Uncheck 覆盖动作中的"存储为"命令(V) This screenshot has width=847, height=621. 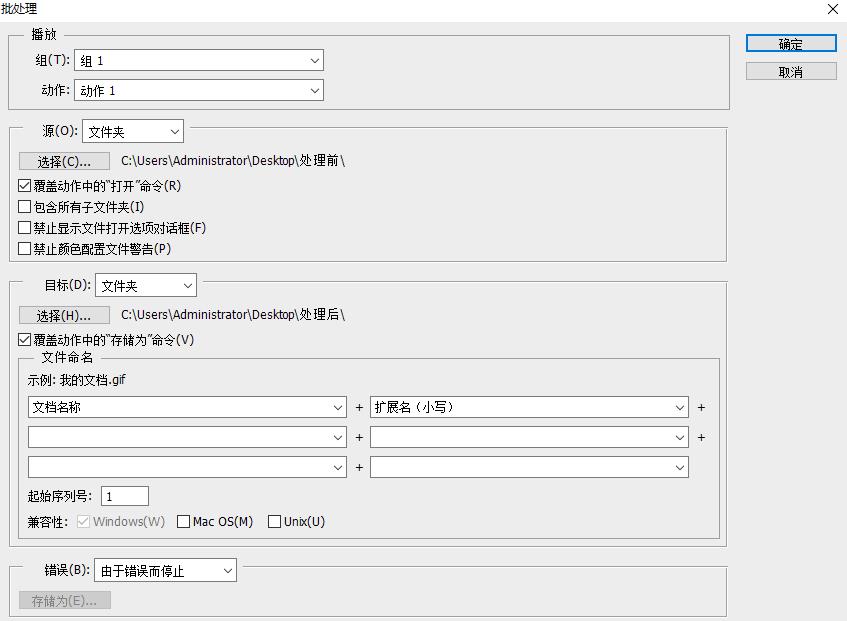pos(24,340)
